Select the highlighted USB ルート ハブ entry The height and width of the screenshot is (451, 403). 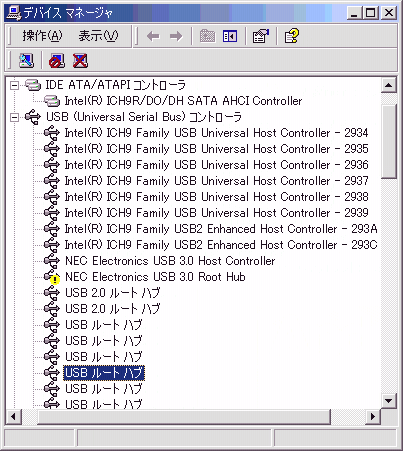(x=104, y=373)
